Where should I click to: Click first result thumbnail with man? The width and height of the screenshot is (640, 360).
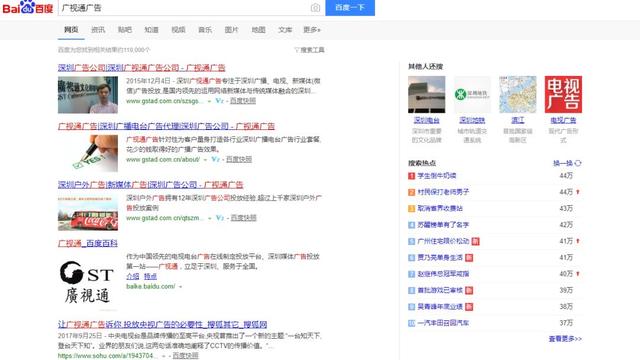88,95
